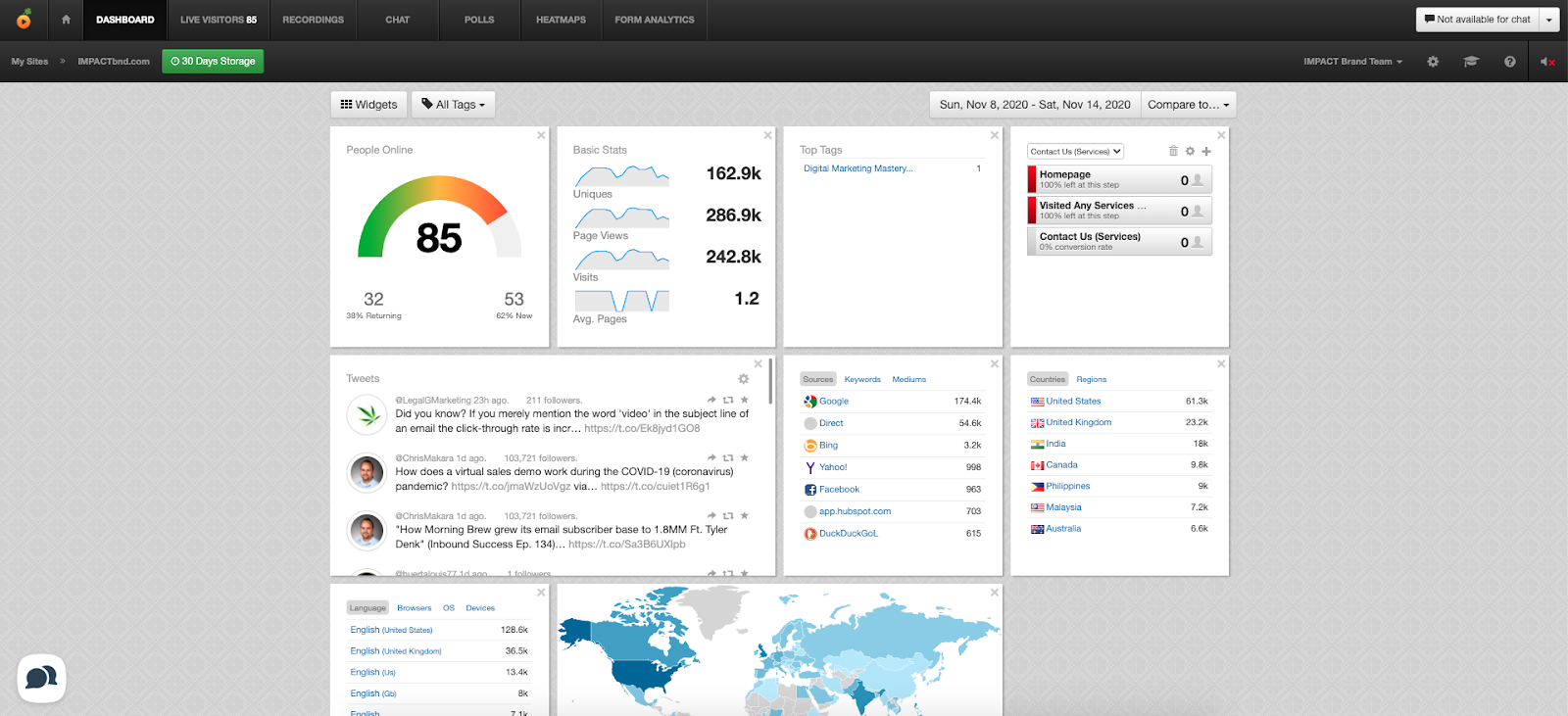Add a new funnel with plus icon
The image size is (1568, 716).
tap(1206, 151)
